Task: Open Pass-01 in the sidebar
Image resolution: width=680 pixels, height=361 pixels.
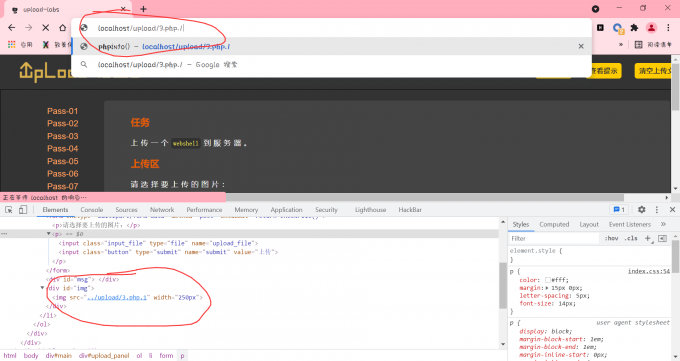Action: [62, 111]
